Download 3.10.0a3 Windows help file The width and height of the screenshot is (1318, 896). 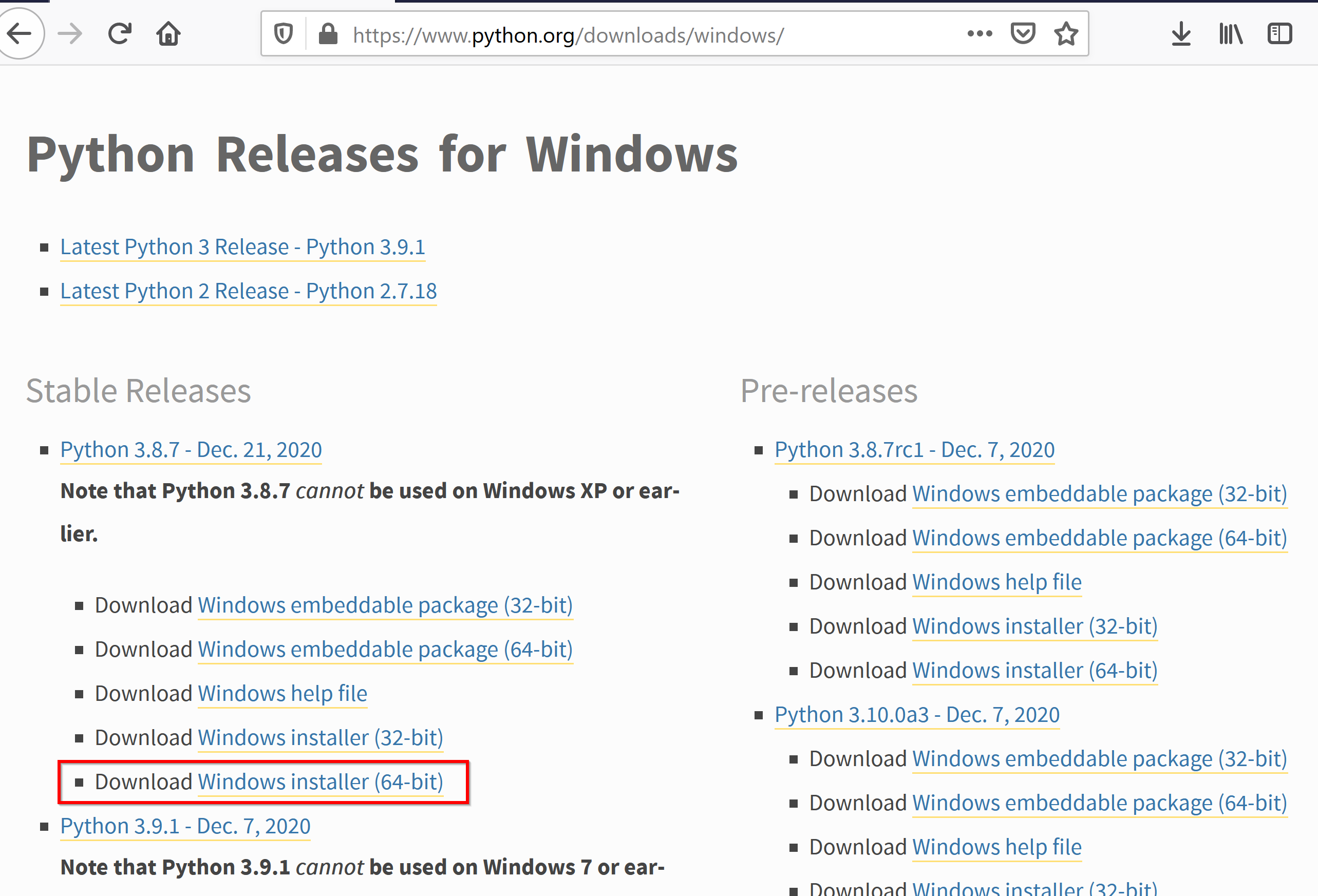tap(997, 848)
